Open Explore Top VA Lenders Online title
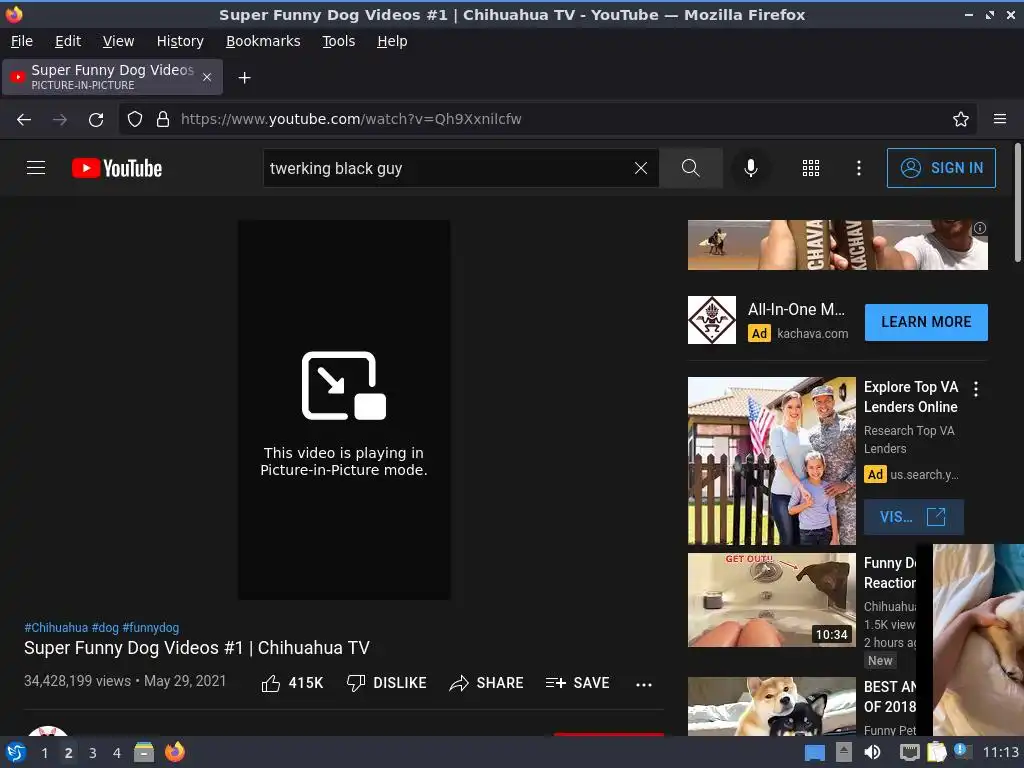This screenshot has width=1024, height=768. [x=911, y=396]
